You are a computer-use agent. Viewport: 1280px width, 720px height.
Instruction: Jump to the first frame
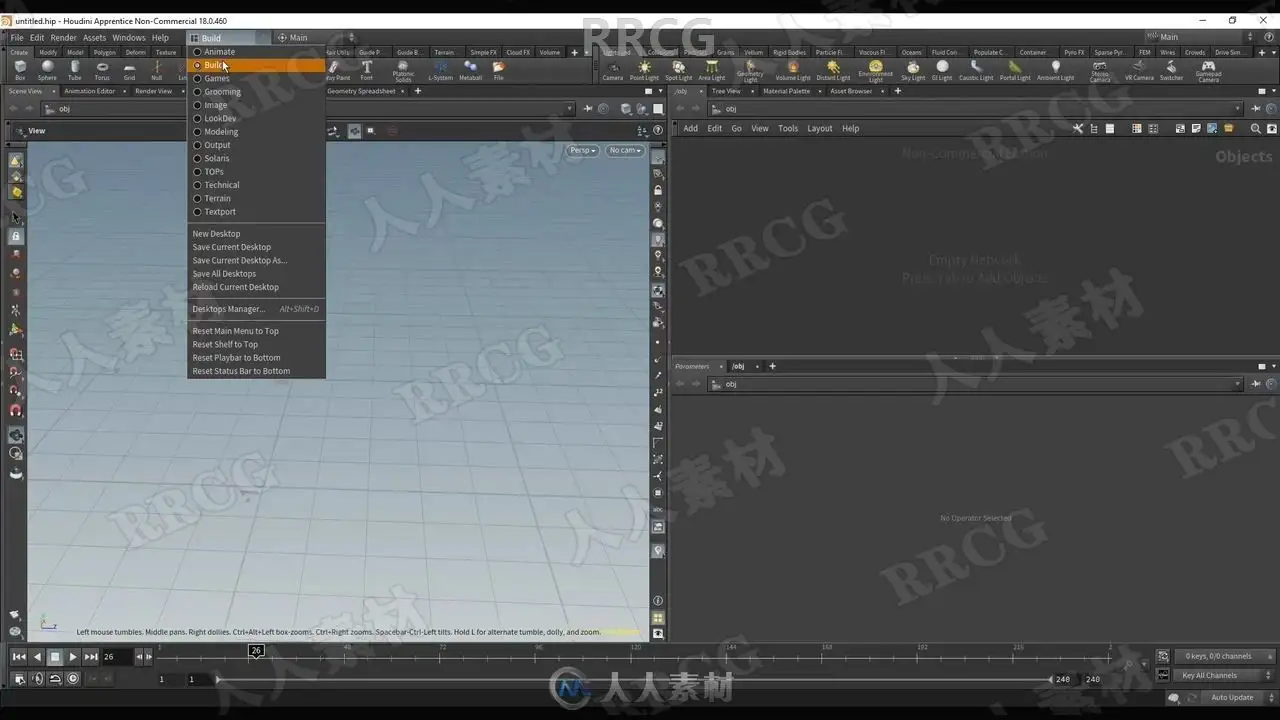point(19,657)
